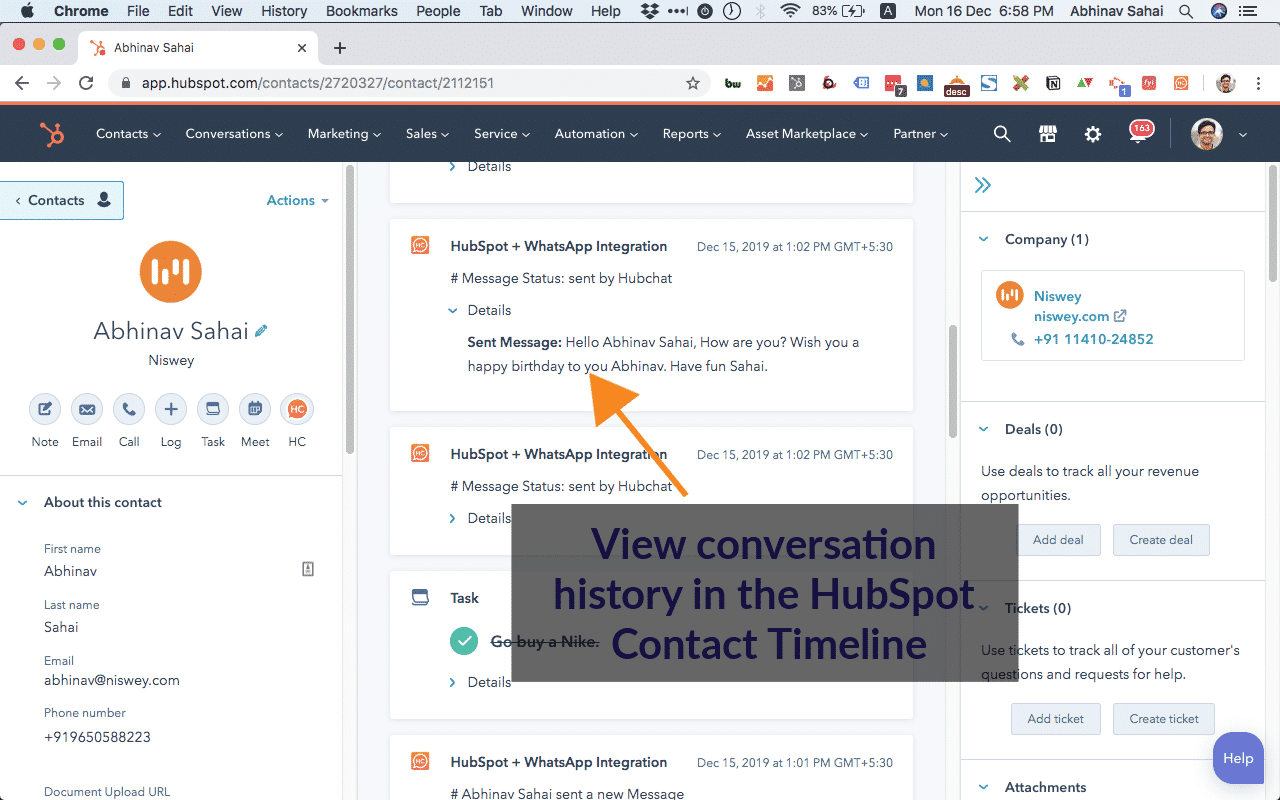The image size is (1280, 800).
Task: Collapse the Tickets (0) section
Action: [x=983, y=608]
